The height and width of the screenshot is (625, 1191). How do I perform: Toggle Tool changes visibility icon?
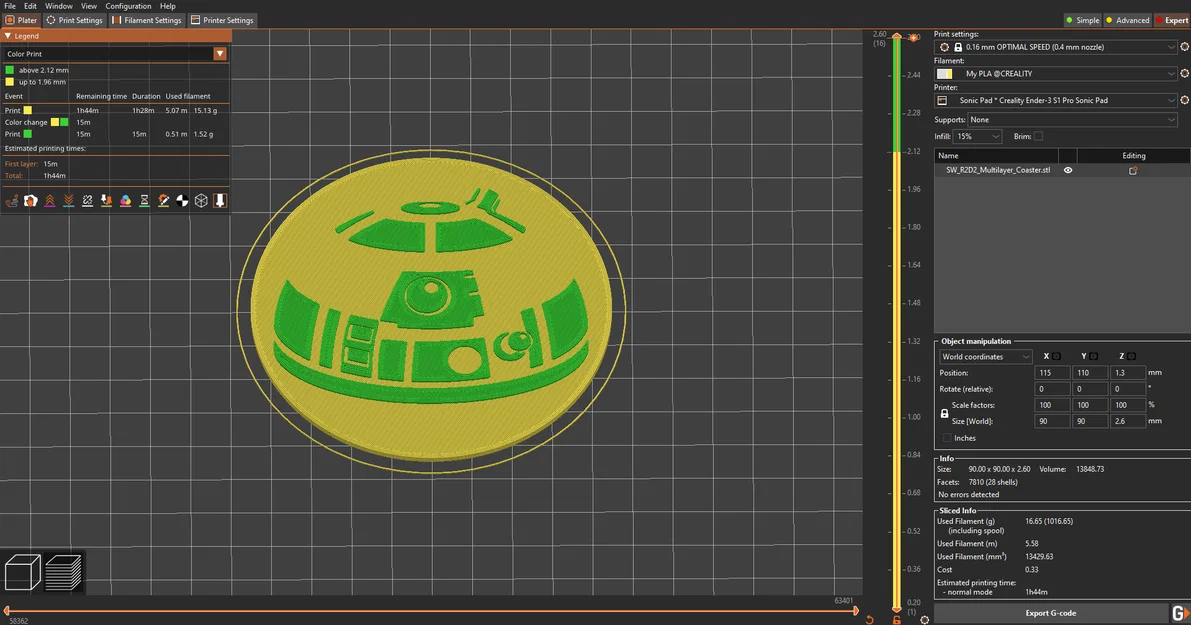[x=106, y=200]
